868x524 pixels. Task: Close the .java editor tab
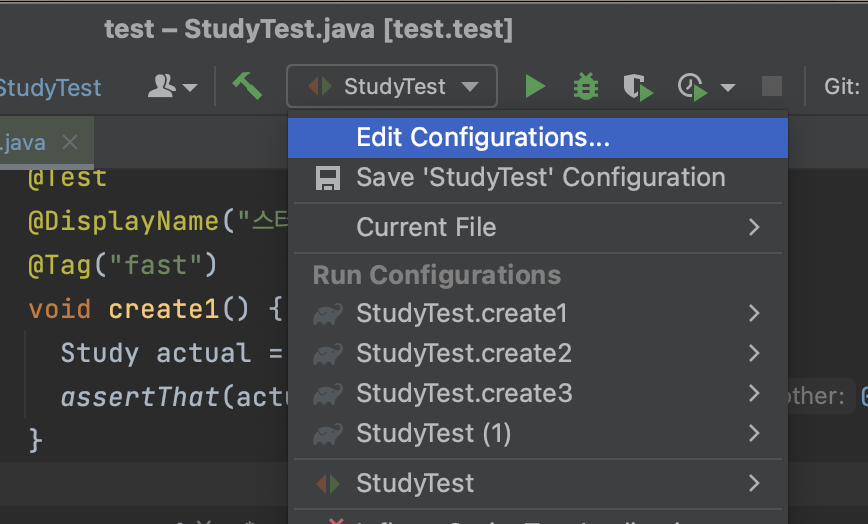pyautogui.click(x=69, y=142)
